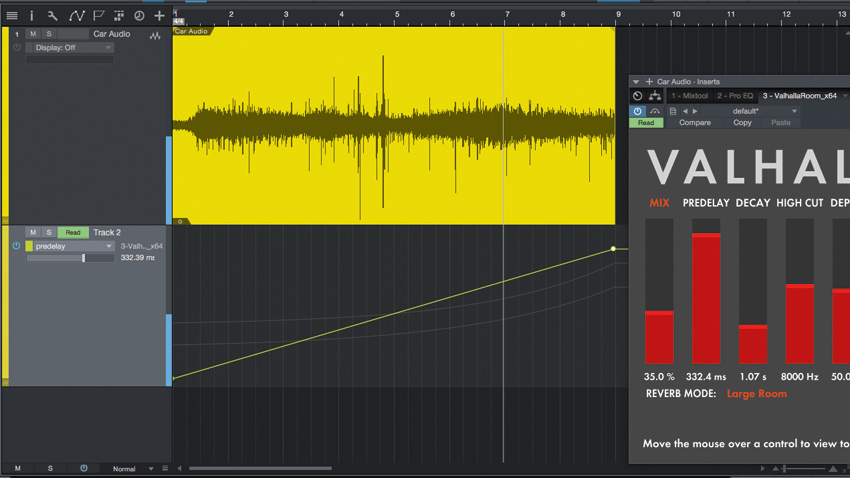The width and height of the screenshot is (850, 478).
Task: Solo the Car Audio track
Action: click(x=49, y=34)
